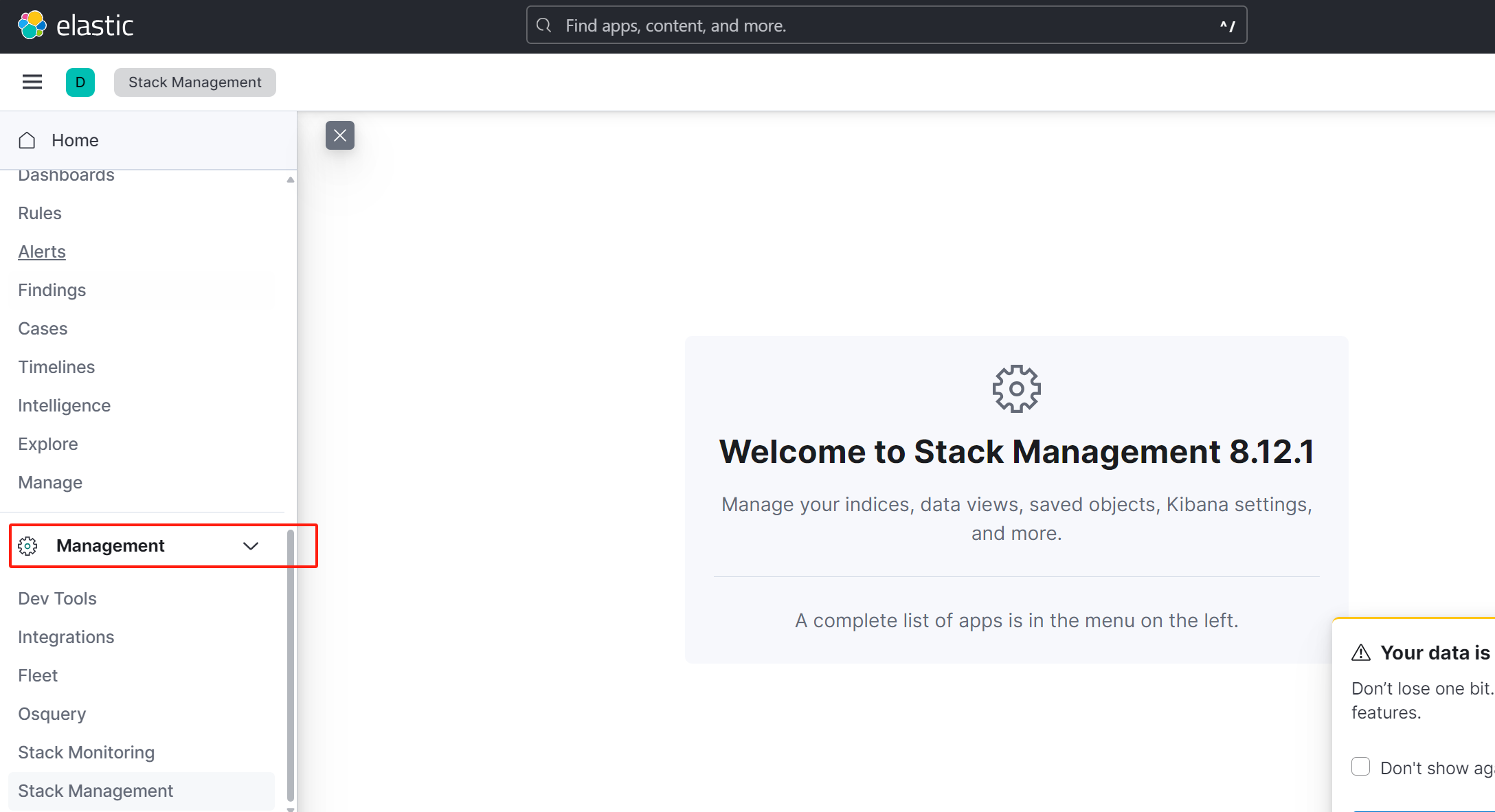Toggle the hamburger navigation menu
1495x812 pixels.
point(32,82)
